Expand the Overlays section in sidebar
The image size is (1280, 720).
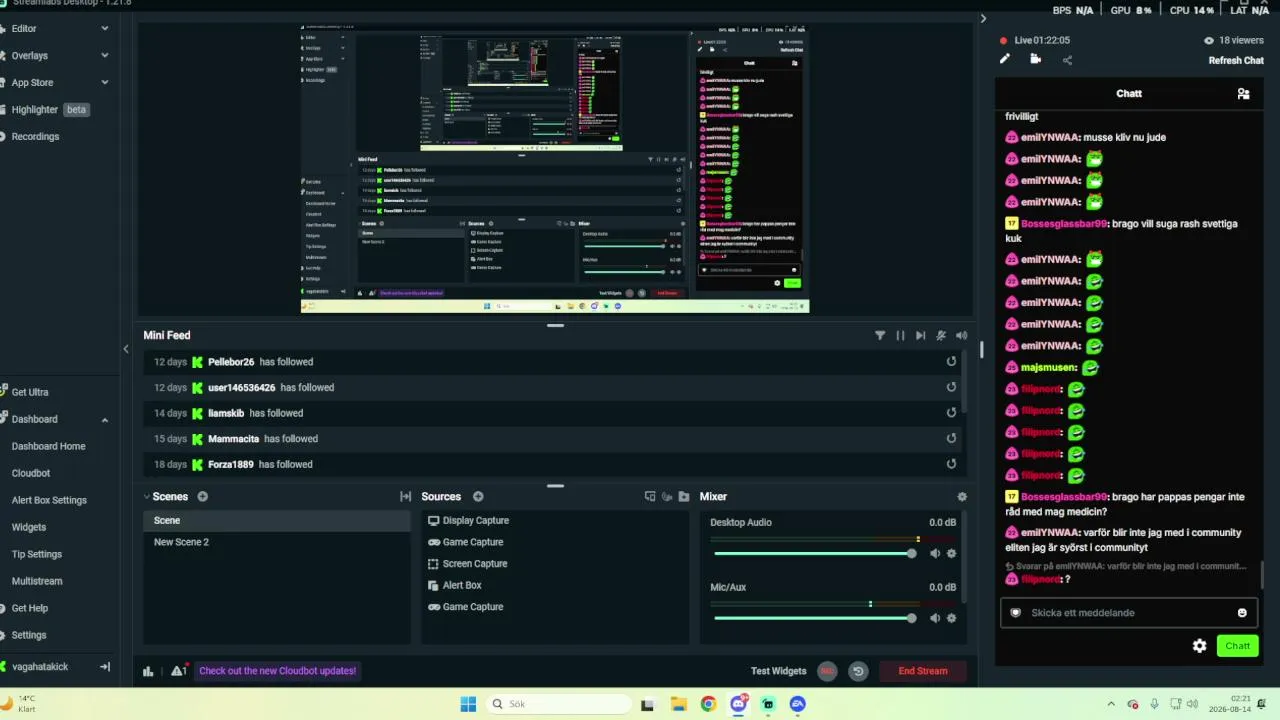pos(105,56)
